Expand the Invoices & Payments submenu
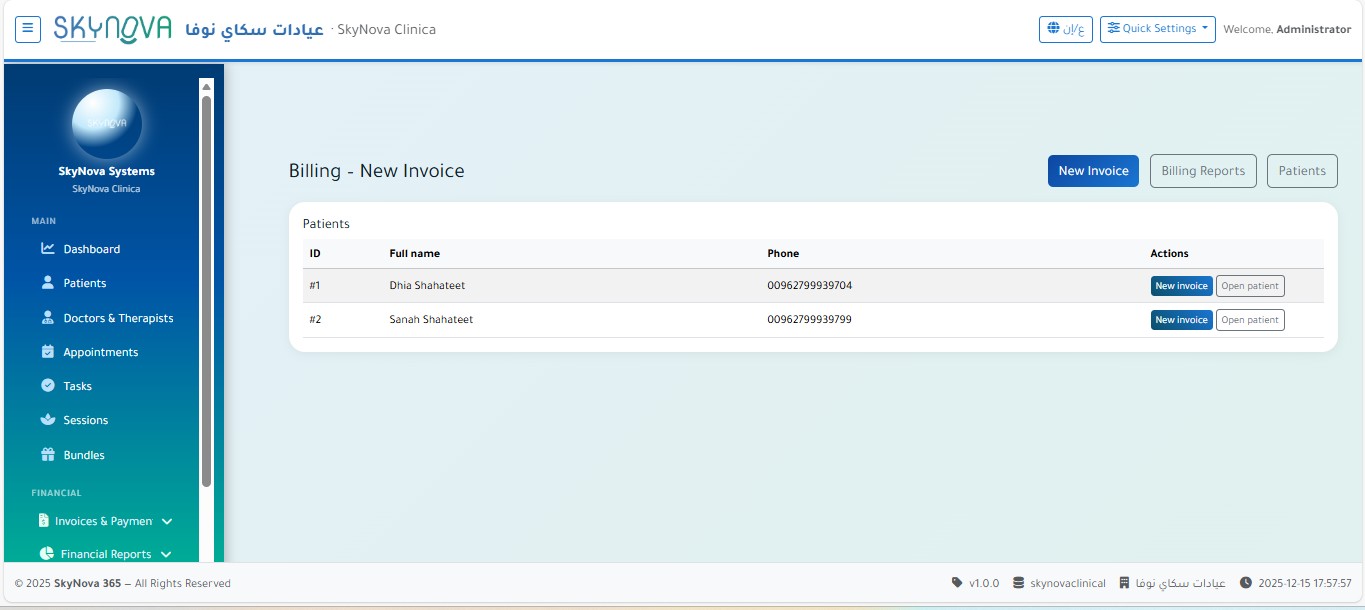The width and height of the screenshot is (1365, 610). [105, 521]
